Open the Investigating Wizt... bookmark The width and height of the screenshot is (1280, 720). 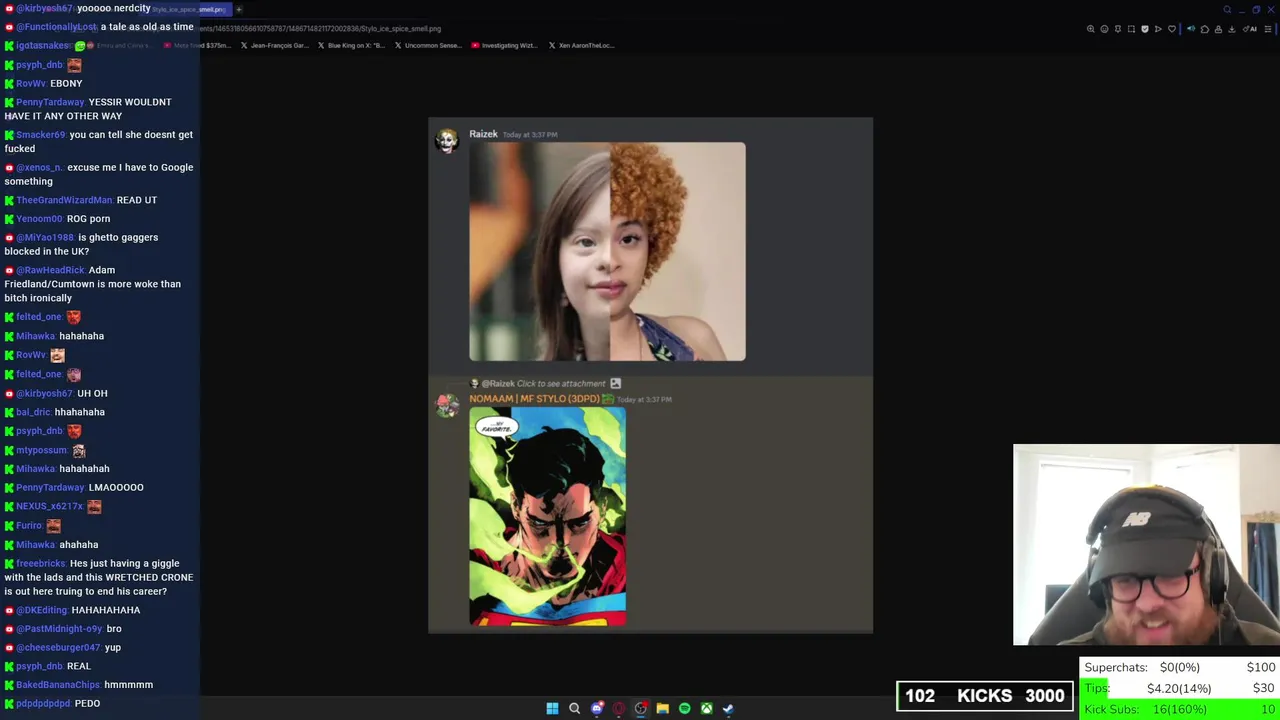pyautogui.click(x=504, y=45)
